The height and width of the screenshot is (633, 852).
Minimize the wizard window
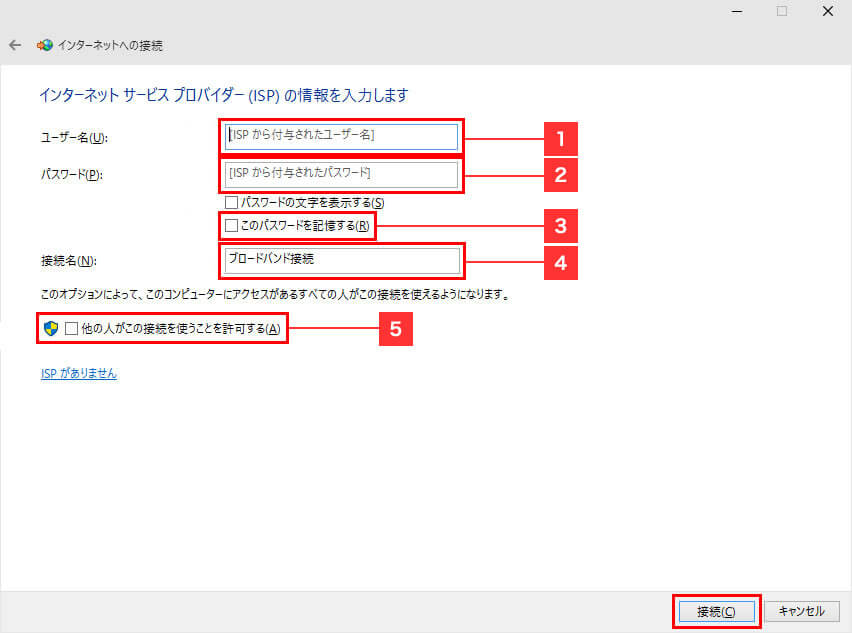(x=737, y=11)
